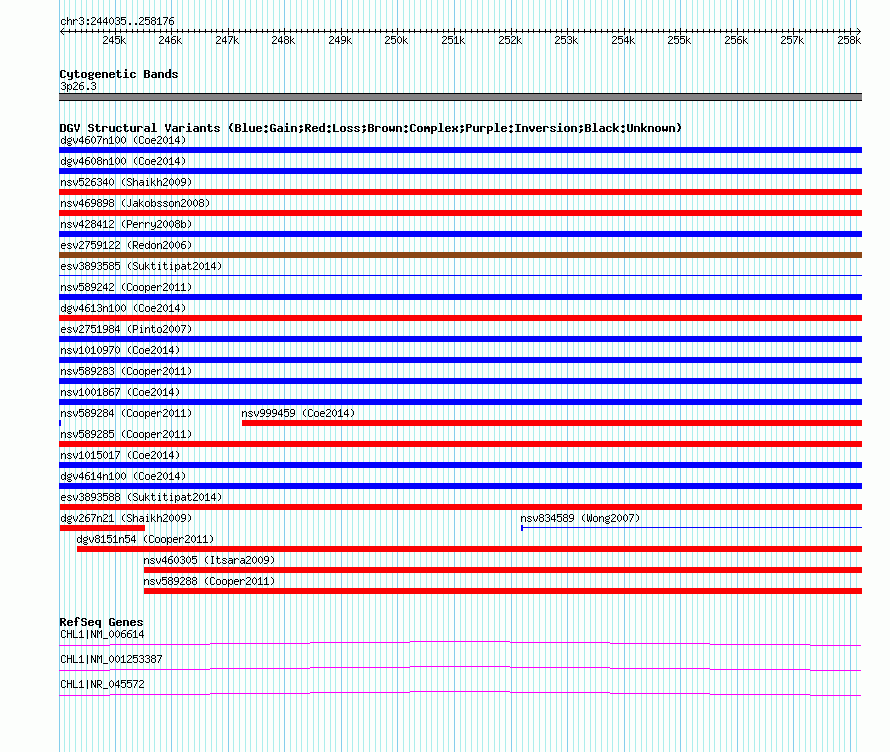
Task: Click the red bar under dgv8151n54
Action: [469, 549]
